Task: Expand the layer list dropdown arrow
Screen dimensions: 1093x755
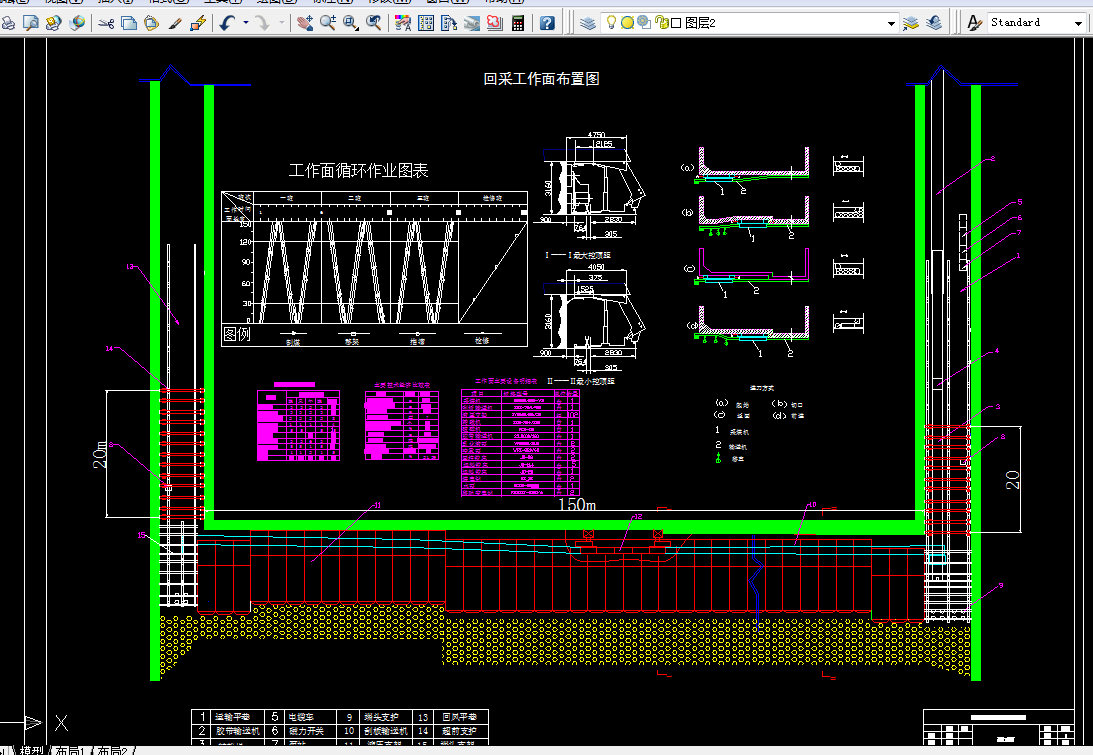Action: pyautogui.click(x=891, y=24)
